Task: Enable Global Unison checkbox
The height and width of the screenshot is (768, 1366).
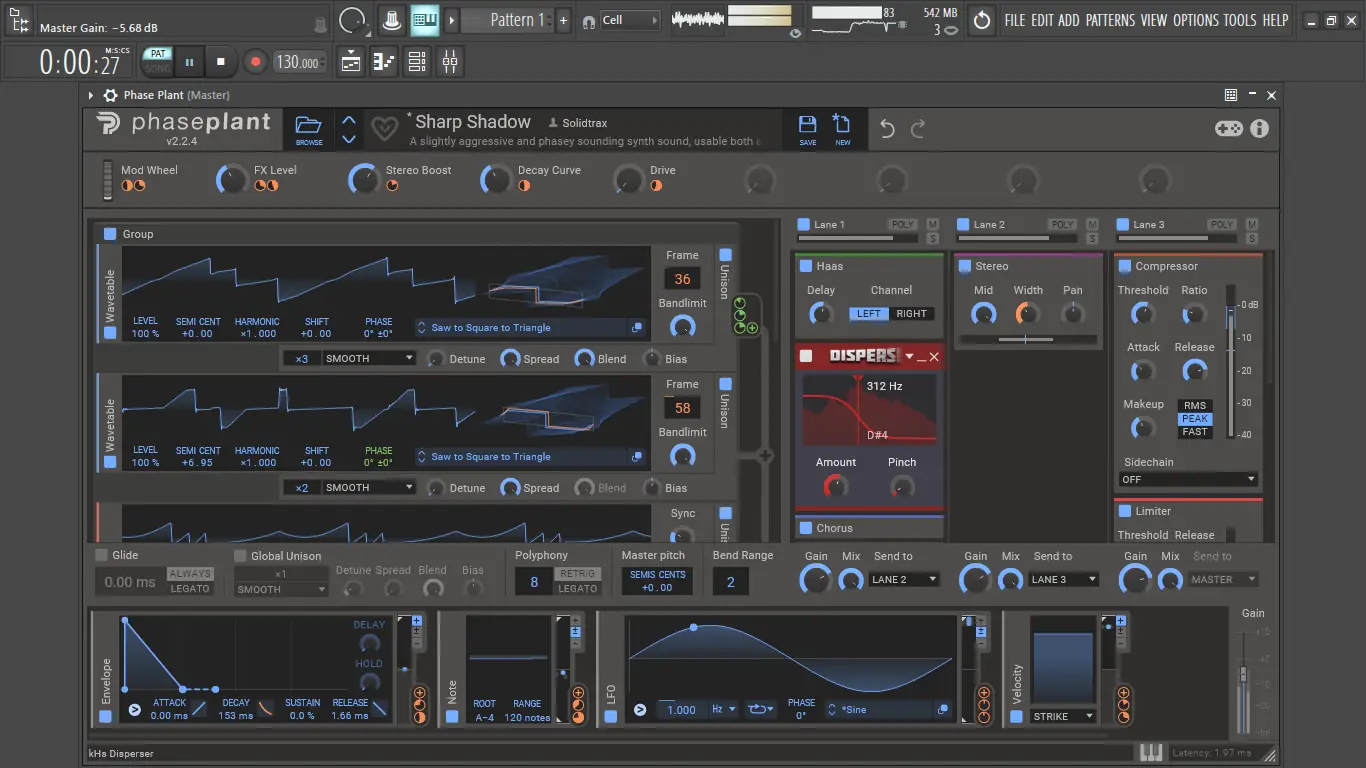Action: 240,556
